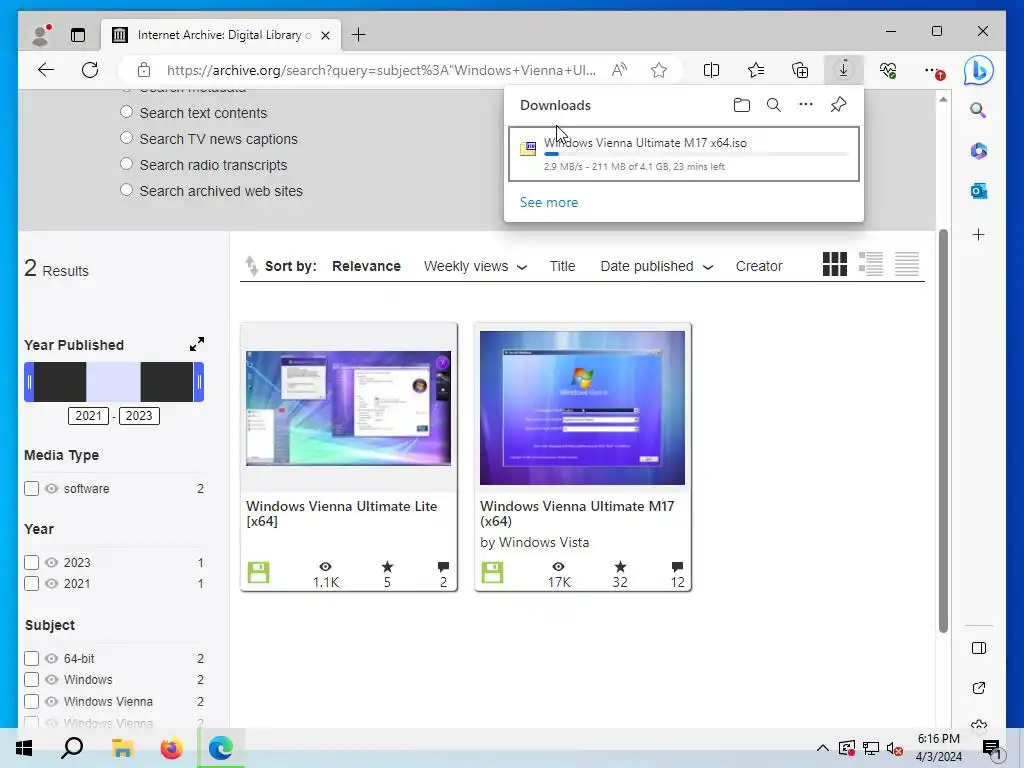View site information lock icon
The height and width of the screenshot is (768, 1024).
click(144, 70)
